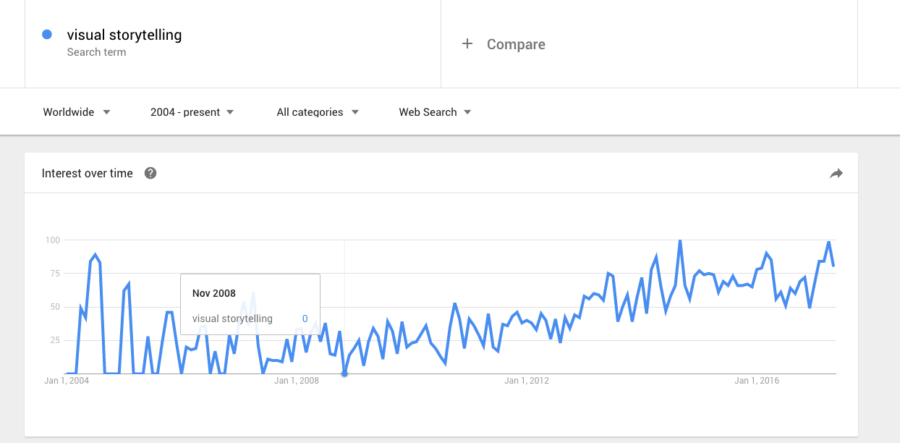Click the Nov 2008 data point on the chart
The image size is (900, 443).
pyautogui.click(x=344, y=374)
